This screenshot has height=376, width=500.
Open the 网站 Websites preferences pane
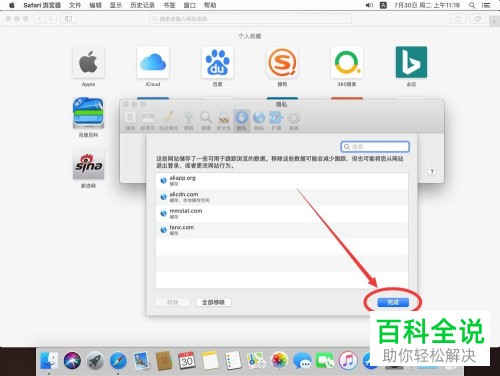[259, 121]
